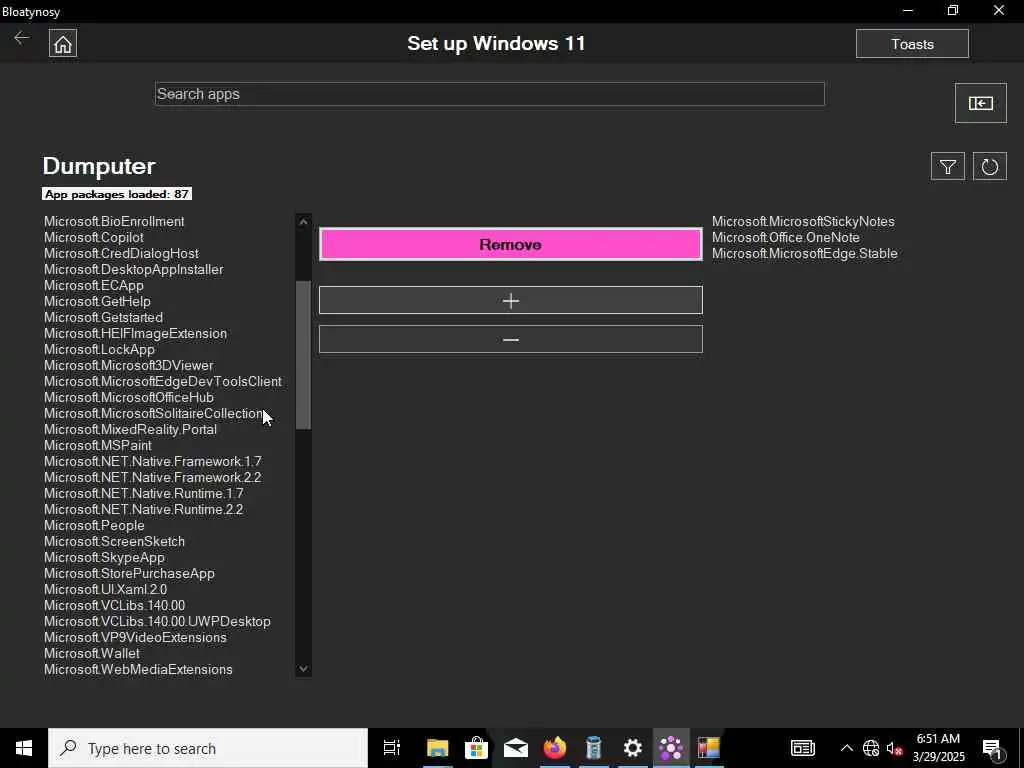Image resolution: width=1024 pixels, height=768 pixels.
Task: Open the Toasts button
Action: 912,44
